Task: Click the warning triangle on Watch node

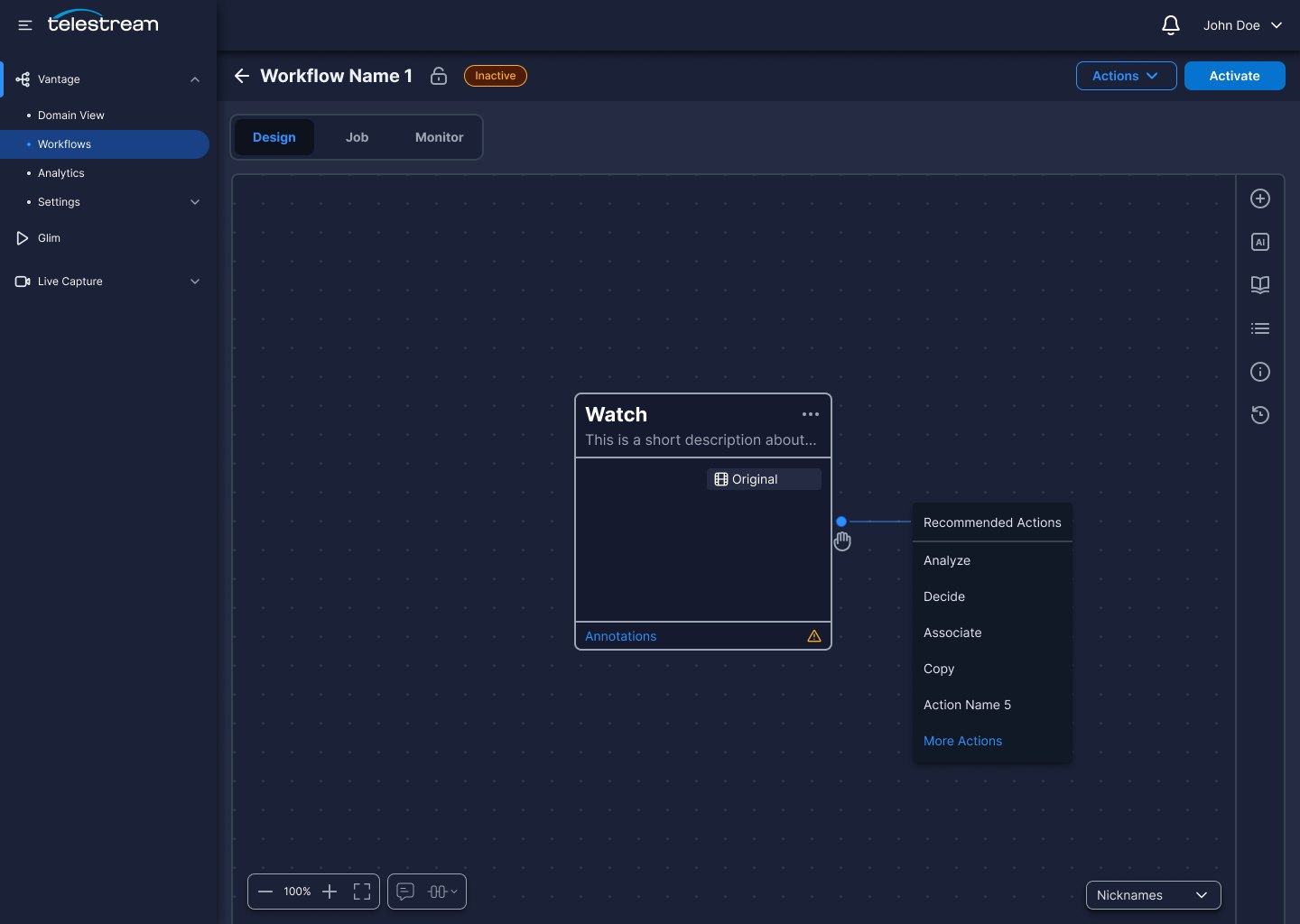Action: click(814, 636)
